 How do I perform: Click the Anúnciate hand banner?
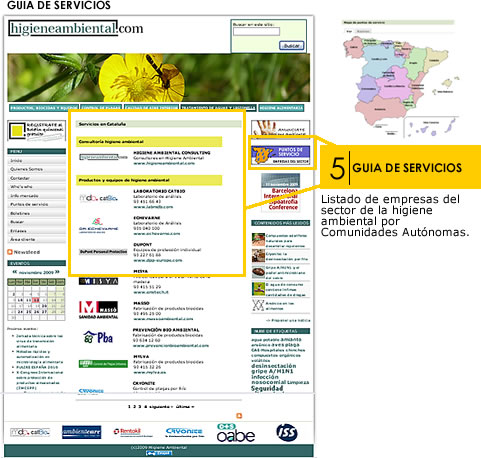tap(280, 128)
